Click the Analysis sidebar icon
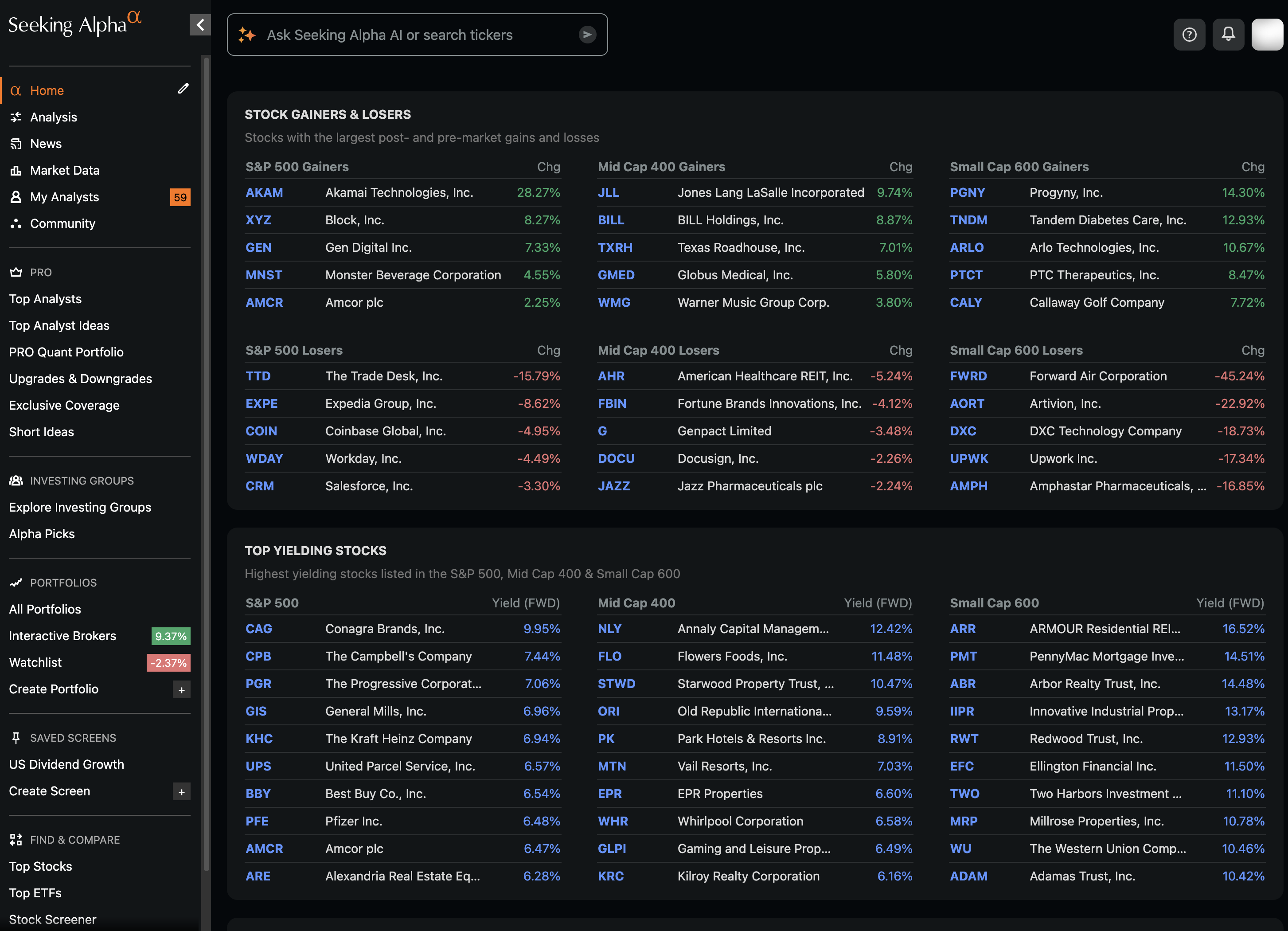 (x=16, y=117)
